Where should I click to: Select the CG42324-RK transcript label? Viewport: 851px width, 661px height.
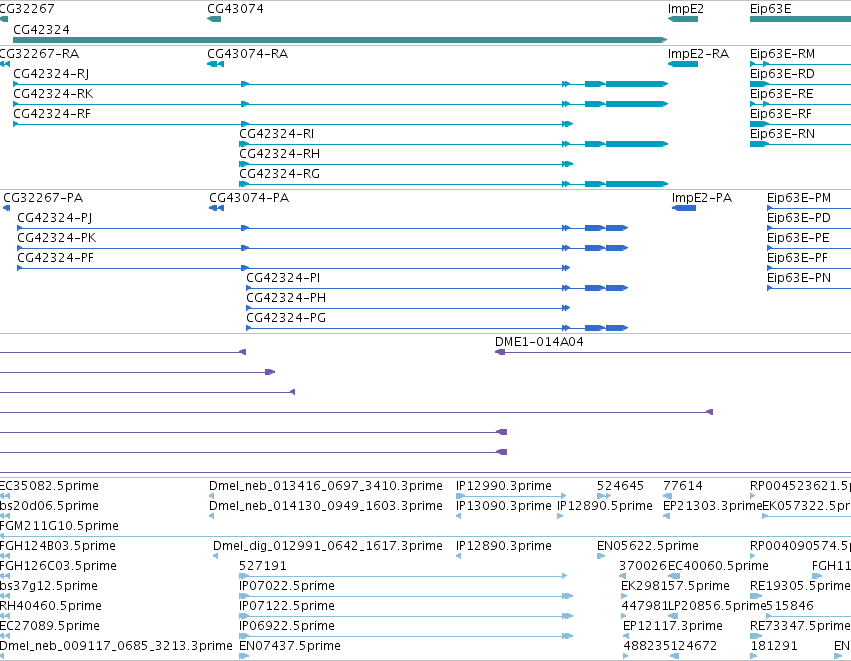pos(53,94)
